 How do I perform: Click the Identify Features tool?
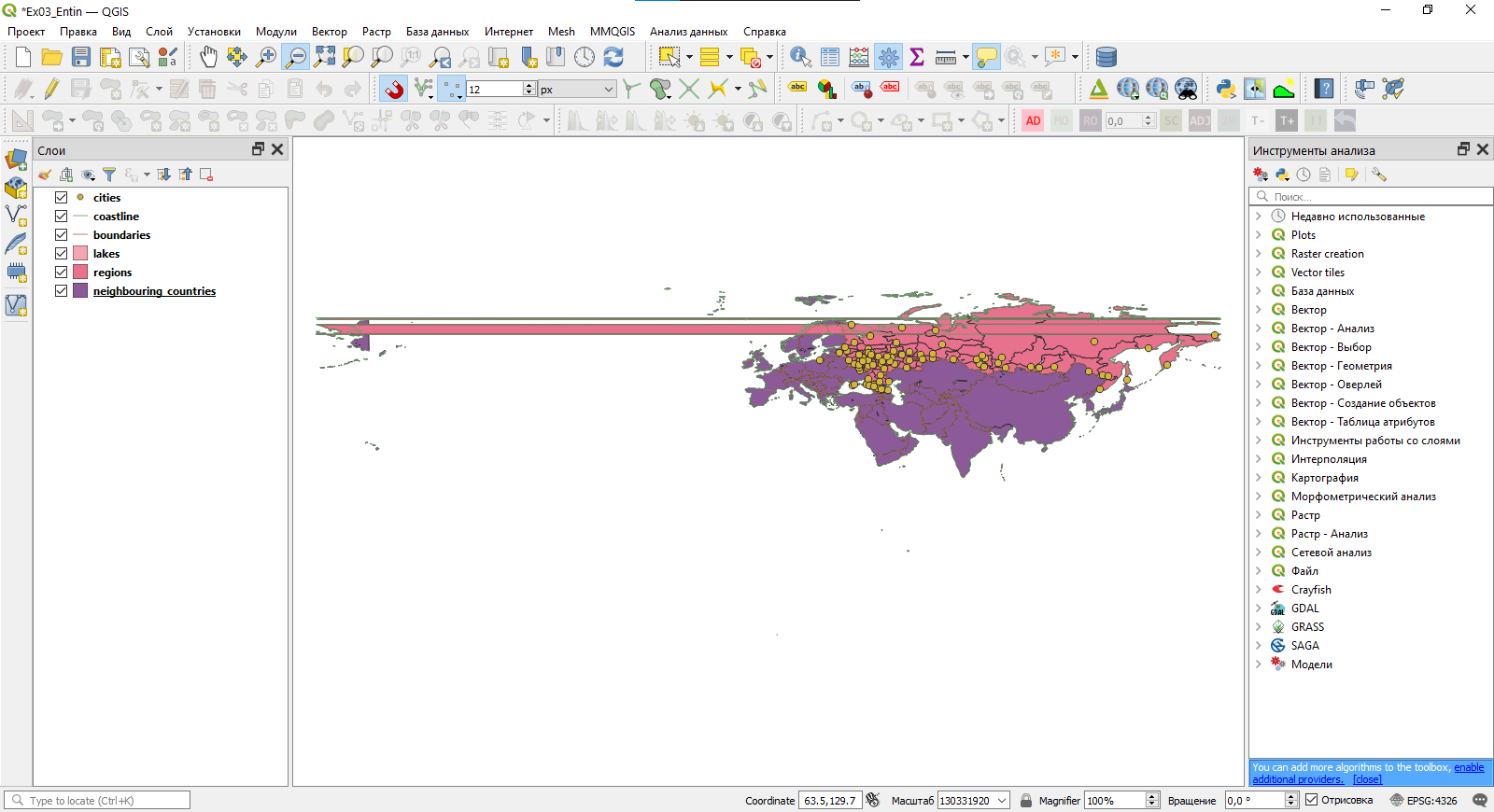tap(800, 57)
